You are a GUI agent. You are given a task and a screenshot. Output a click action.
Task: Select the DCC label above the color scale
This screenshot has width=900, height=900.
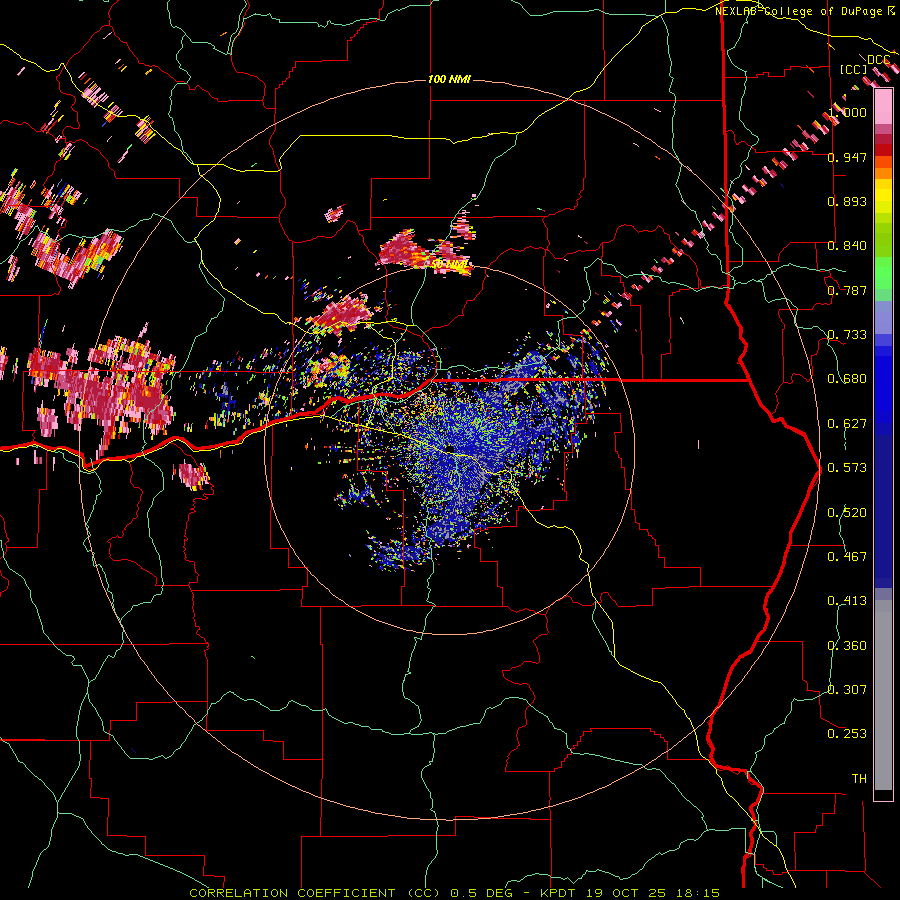[x=879, y=60]
